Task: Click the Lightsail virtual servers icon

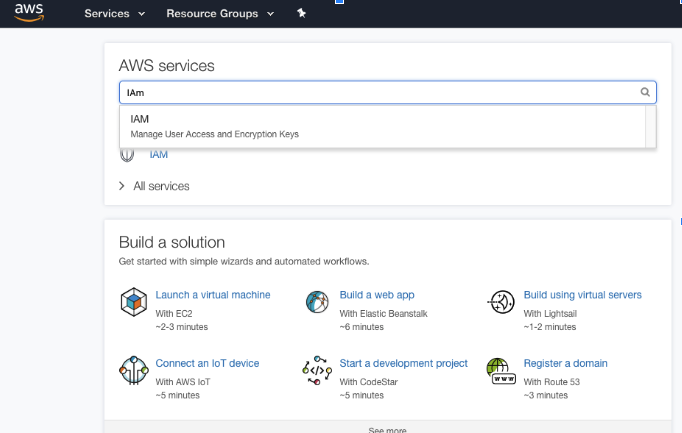Action: coord(501,302)
